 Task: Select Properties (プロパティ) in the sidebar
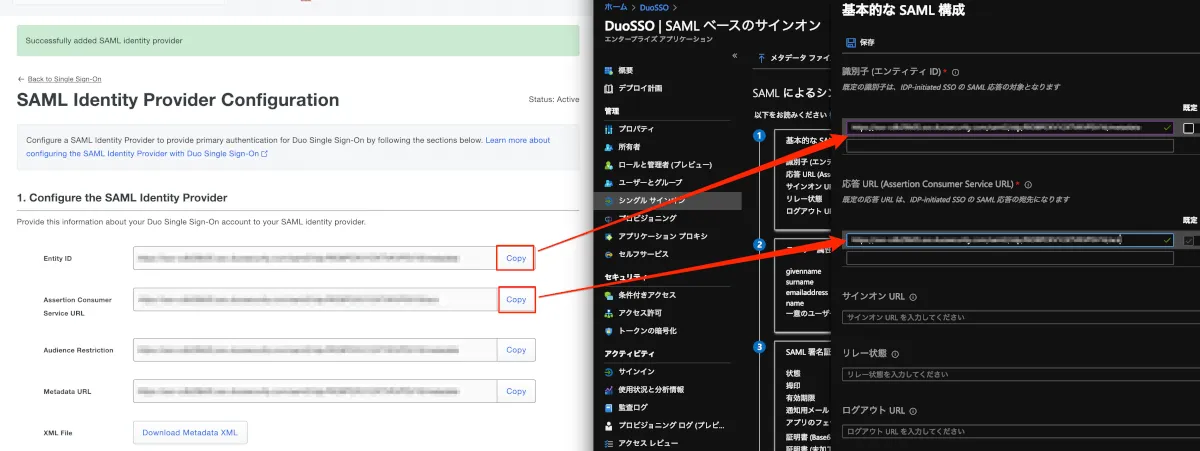click(x=636, y=129)
